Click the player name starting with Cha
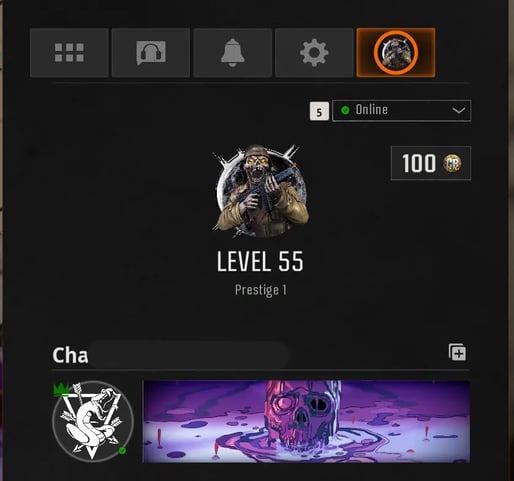The image size is (514, 481). pos(70,355)
